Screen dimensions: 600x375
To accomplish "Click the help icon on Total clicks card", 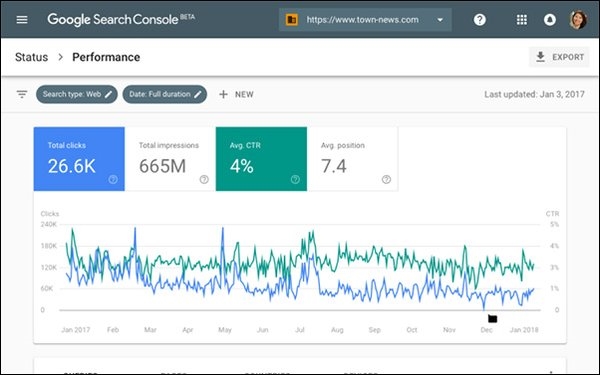I will (113, 179).
